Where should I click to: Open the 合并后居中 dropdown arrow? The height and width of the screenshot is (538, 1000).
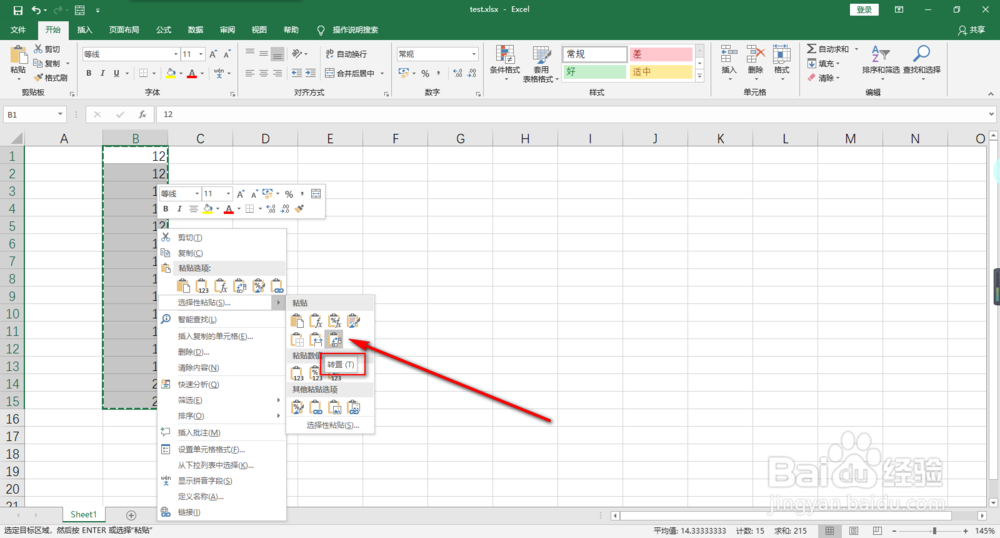click(x=383, y=73)
